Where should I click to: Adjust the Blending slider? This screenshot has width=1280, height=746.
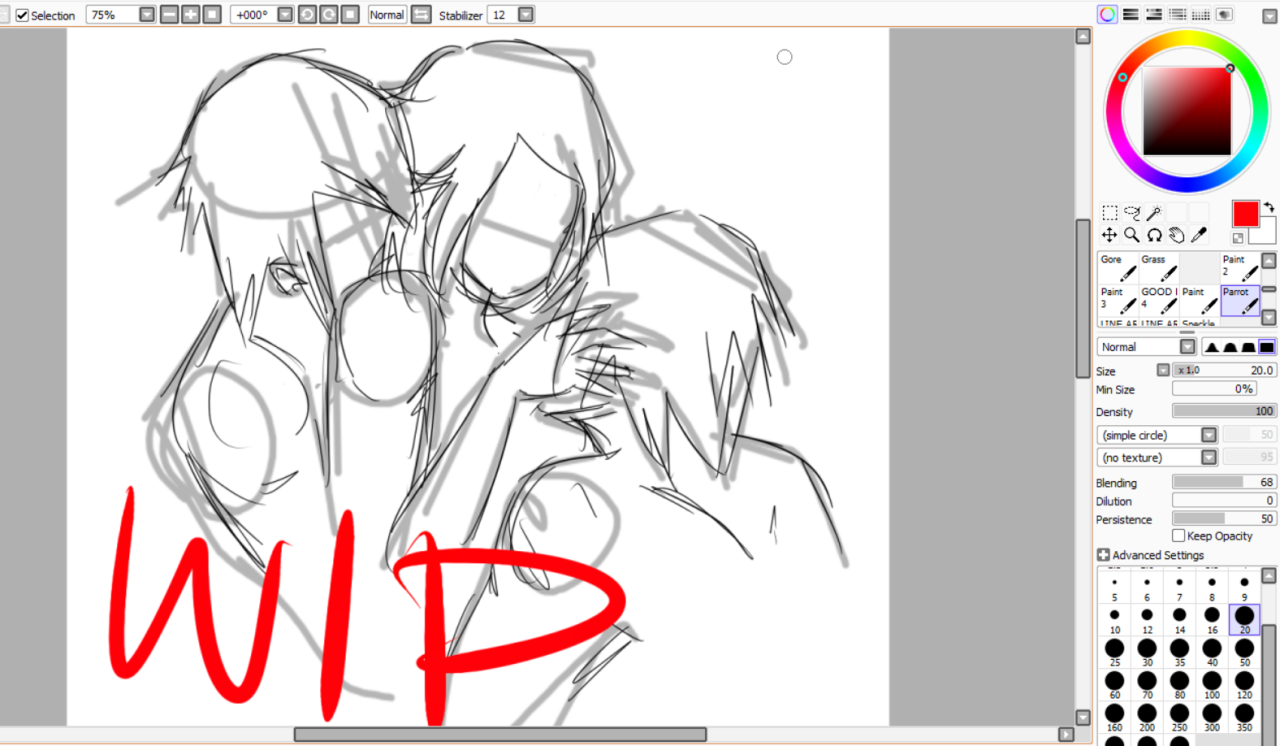(x=1224, y=482)
